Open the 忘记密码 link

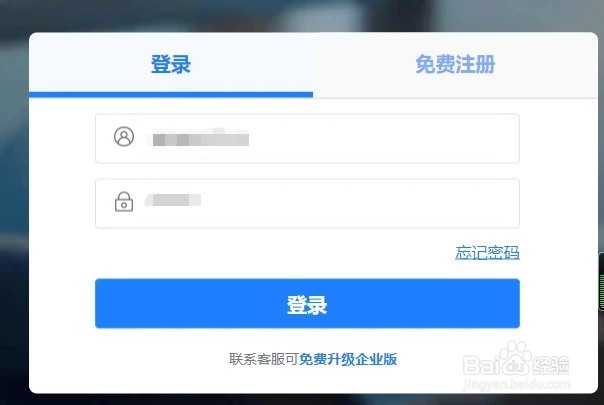pyautogui.click(x=487, y=252)
